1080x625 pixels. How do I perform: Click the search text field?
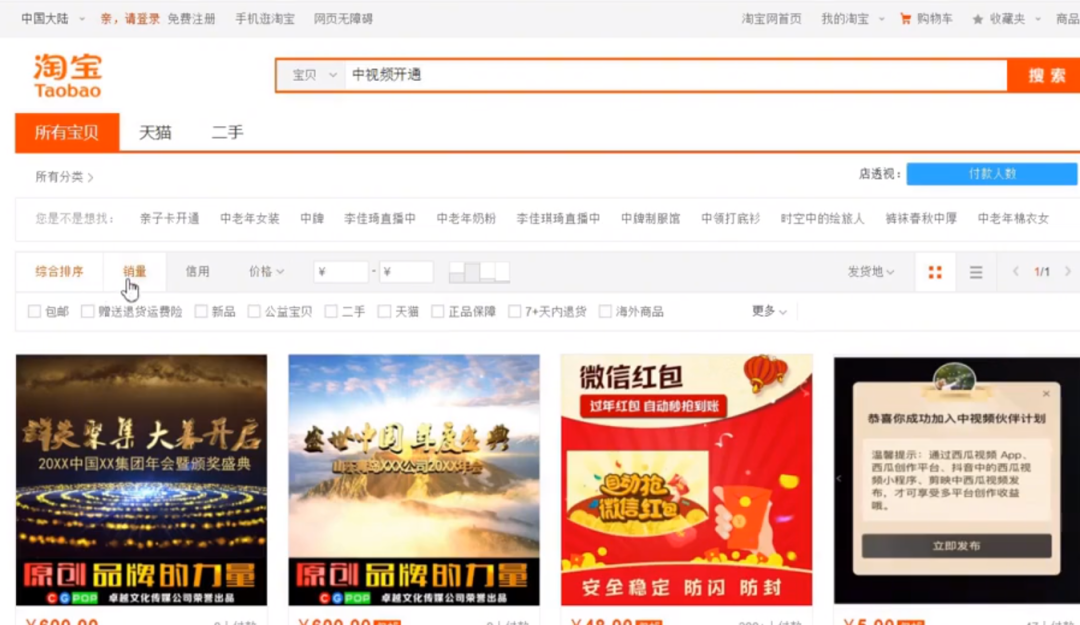click(x=675, y=75)
